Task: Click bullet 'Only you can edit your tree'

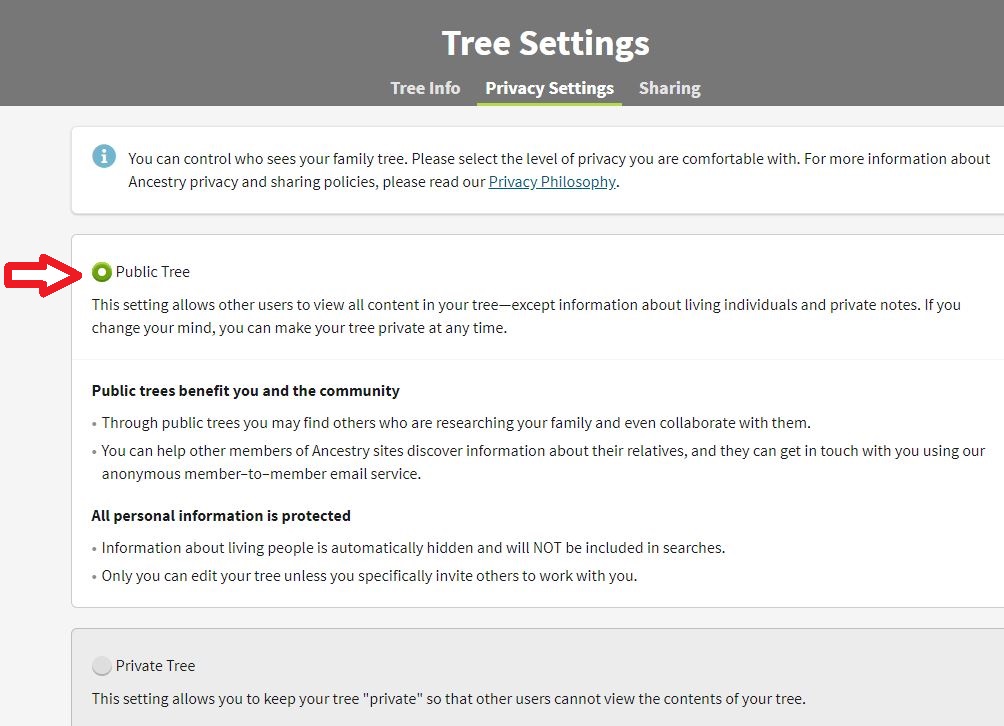Action: pyautogui.click(x=369, y=576)
